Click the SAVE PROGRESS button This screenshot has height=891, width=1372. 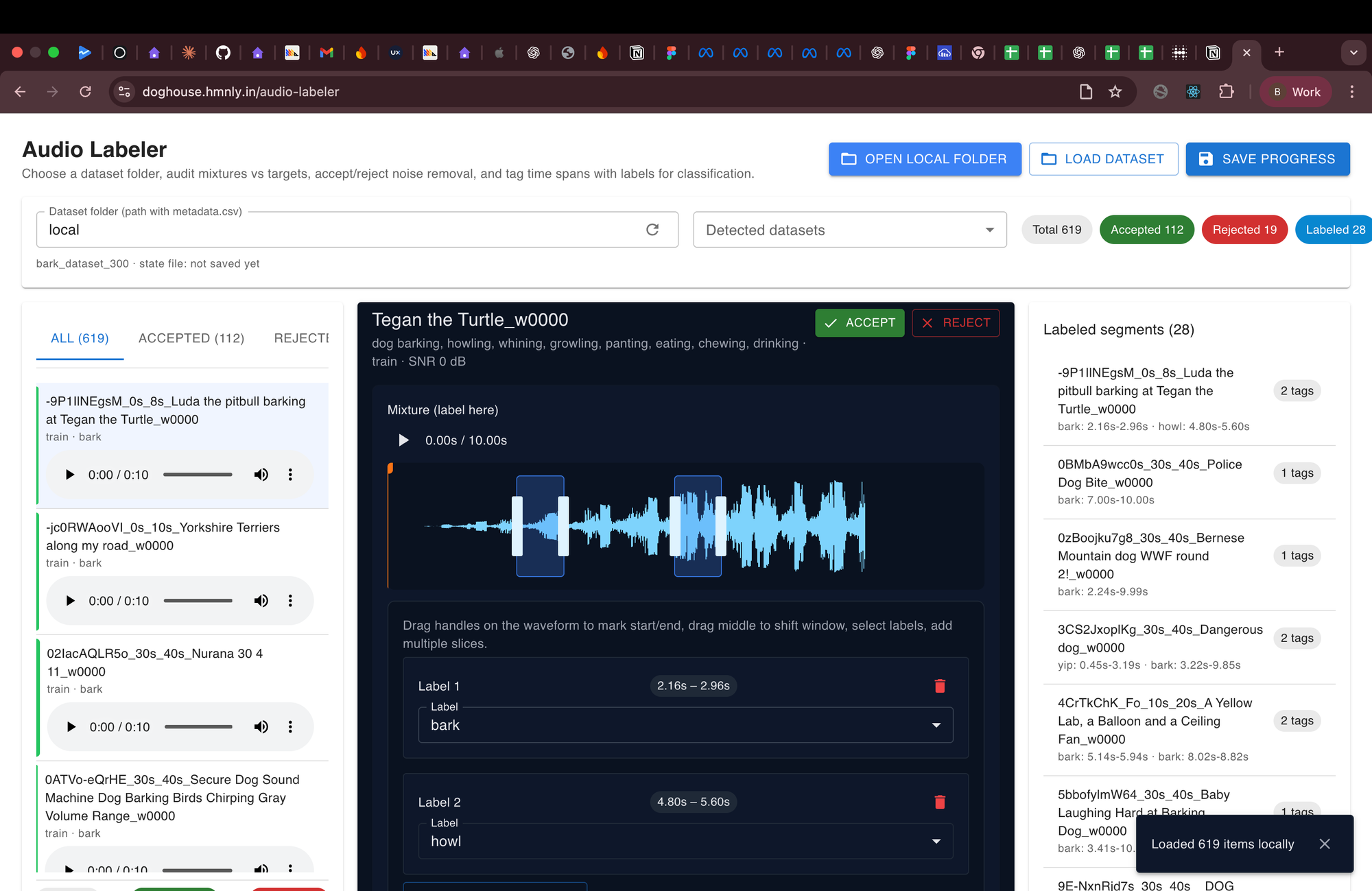pyautogui.click(x=1267, y=159)
